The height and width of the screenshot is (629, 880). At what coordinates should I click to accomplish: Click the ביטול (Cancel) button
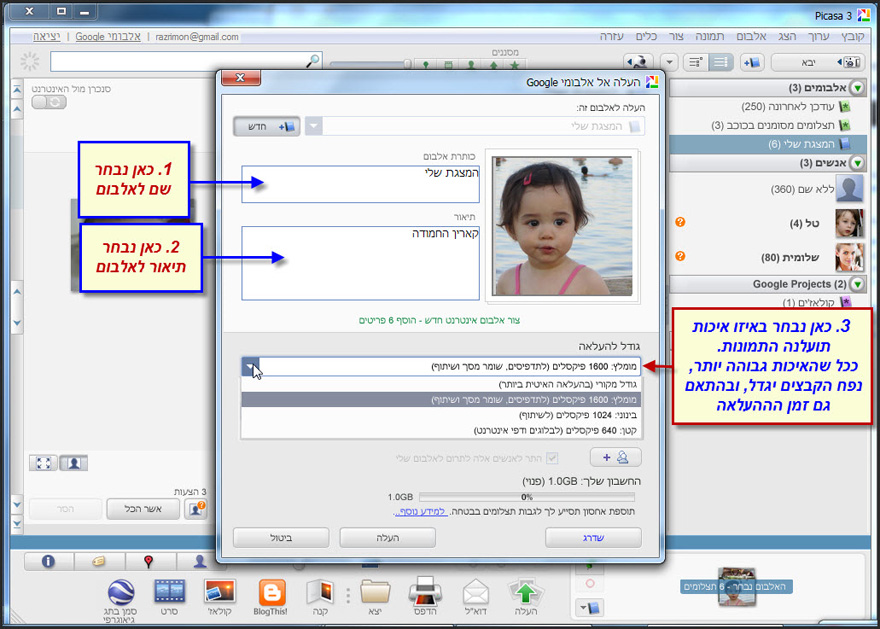(x=281, y=538)
